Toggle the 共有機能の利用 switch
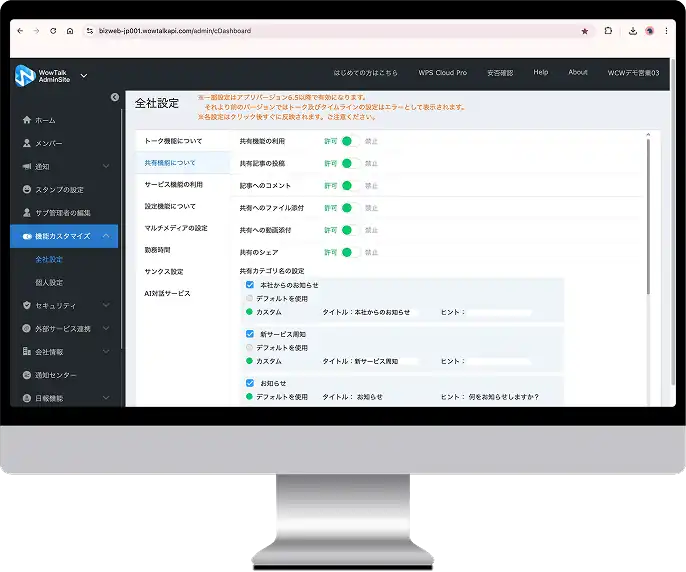 [x=351, y=141]
